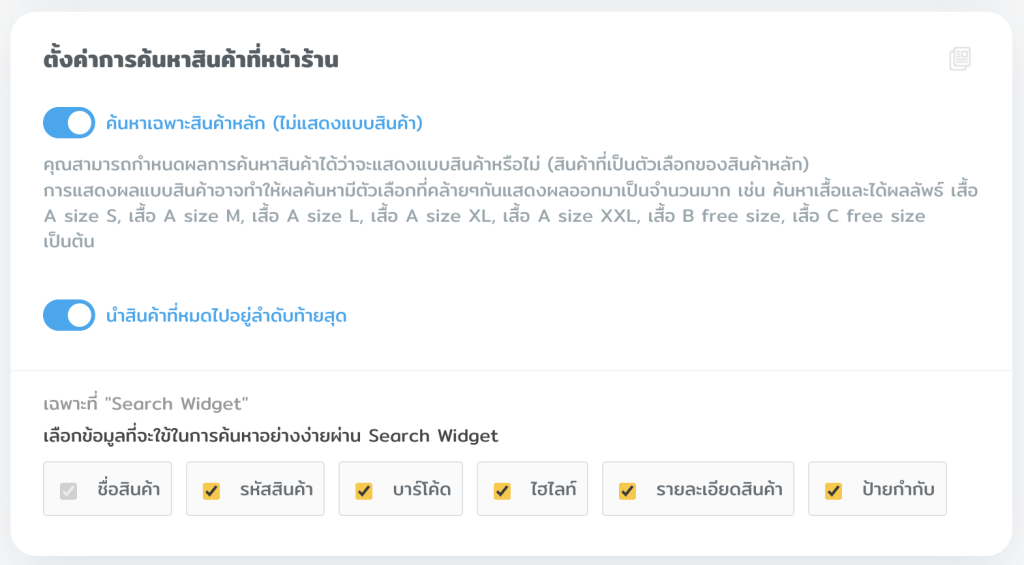Image resolution: width=1024 pixels, height=565 pixels.
Task: Toggle the นำสินค้าที่หมดไปอยู่ลำดับท้ายสุด switch
Action: coord(69,315)
